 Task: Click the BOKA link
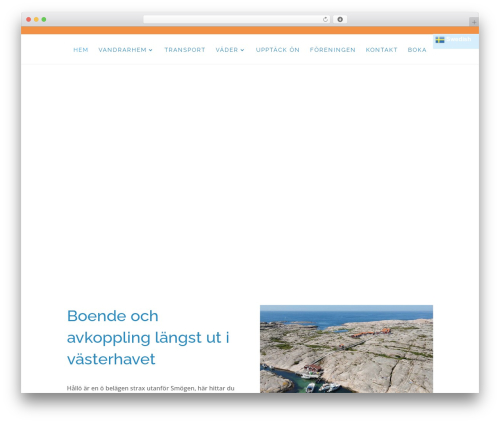pos(417,50)
